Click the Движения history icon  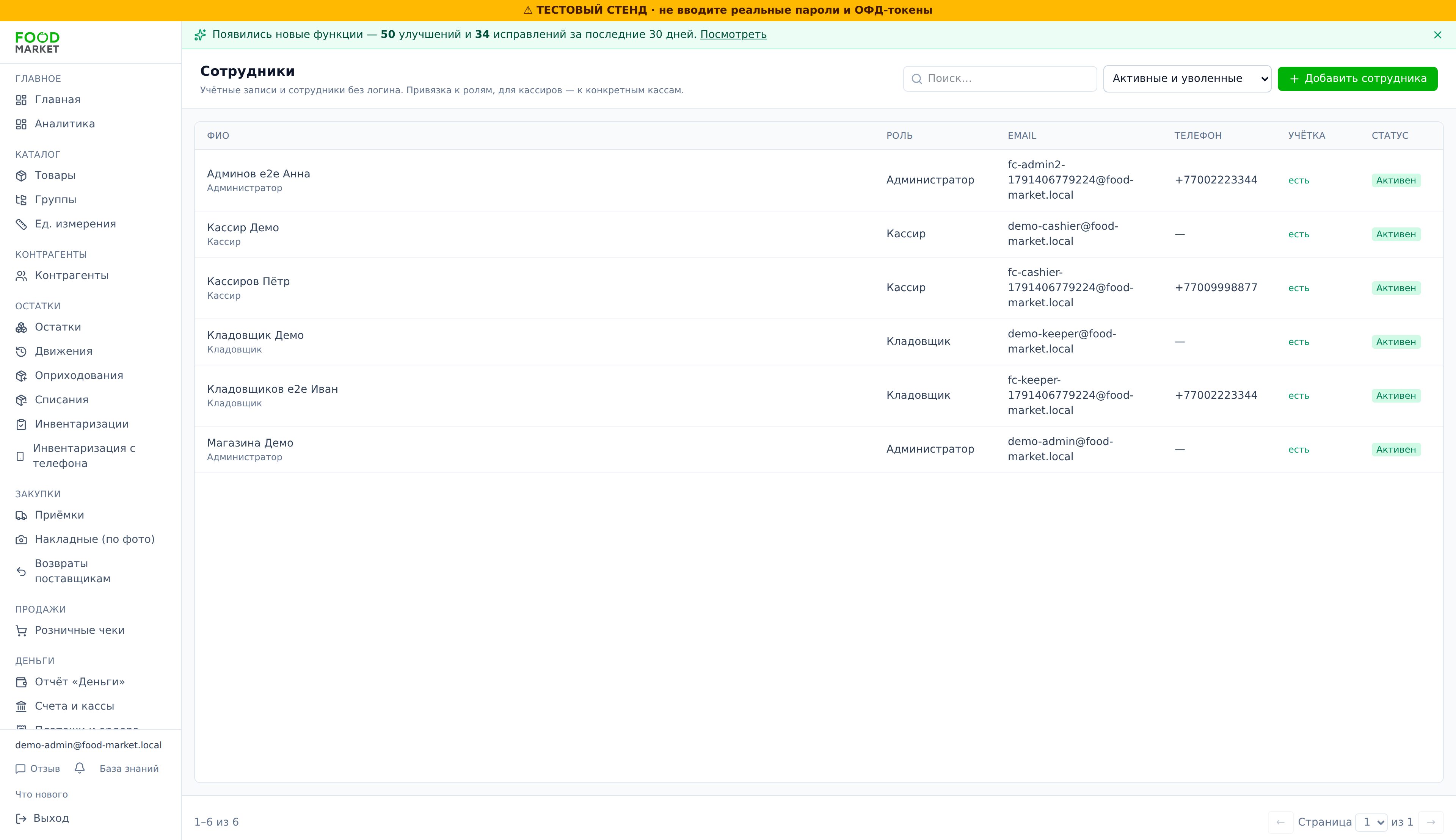(x=21, y=351)
